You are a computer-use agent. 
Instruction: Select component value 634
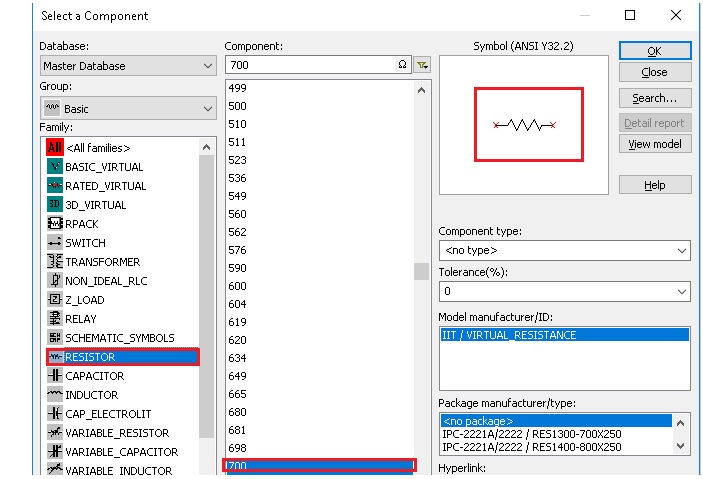[x=237, y=358]
